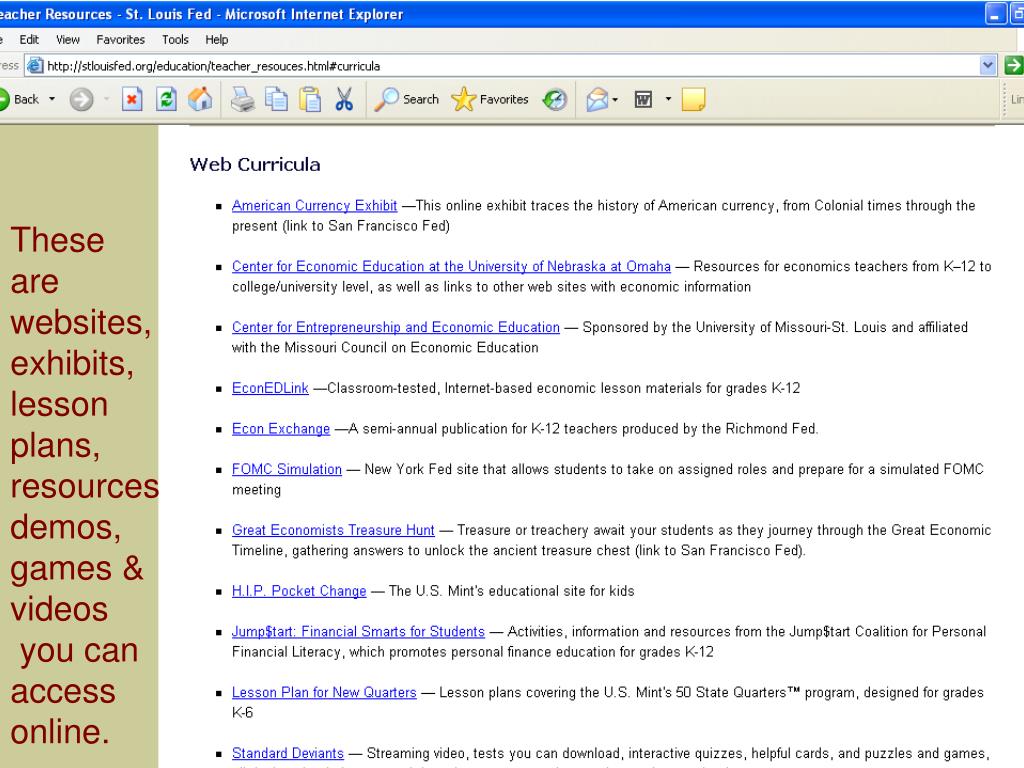1024x768 pixels.
Task: Expand the Word edit dropdown arrow
Action: click(x=668, y=99)
